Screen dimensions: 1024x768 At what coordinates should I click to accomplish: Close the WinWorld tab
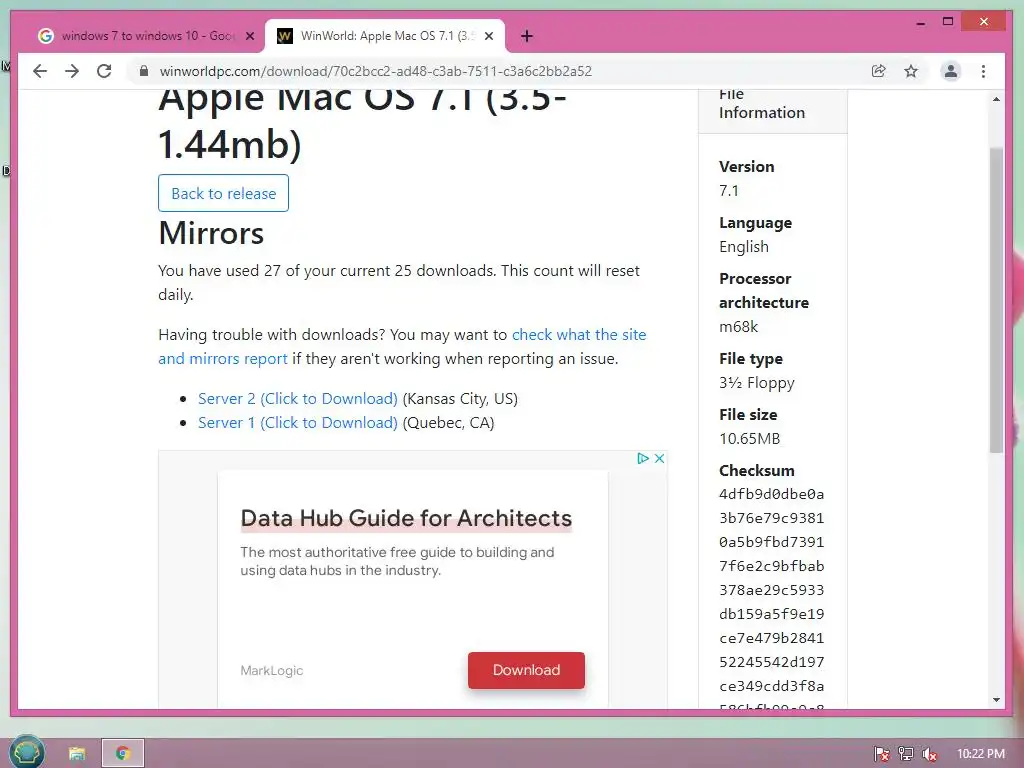pyautogui.click(x=489, y=36)
